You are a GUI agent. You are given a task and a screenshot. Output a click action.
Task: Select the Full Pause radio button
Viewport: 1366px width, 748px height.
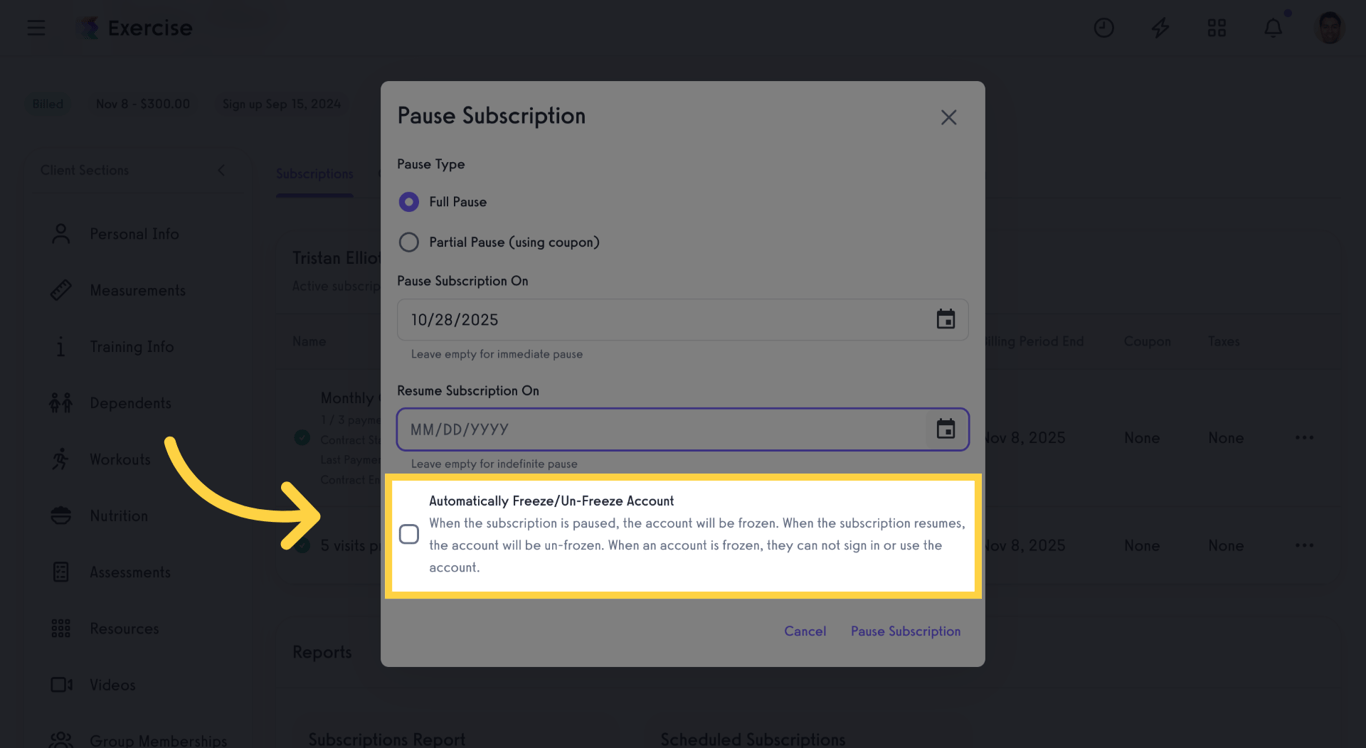[408, 201]
